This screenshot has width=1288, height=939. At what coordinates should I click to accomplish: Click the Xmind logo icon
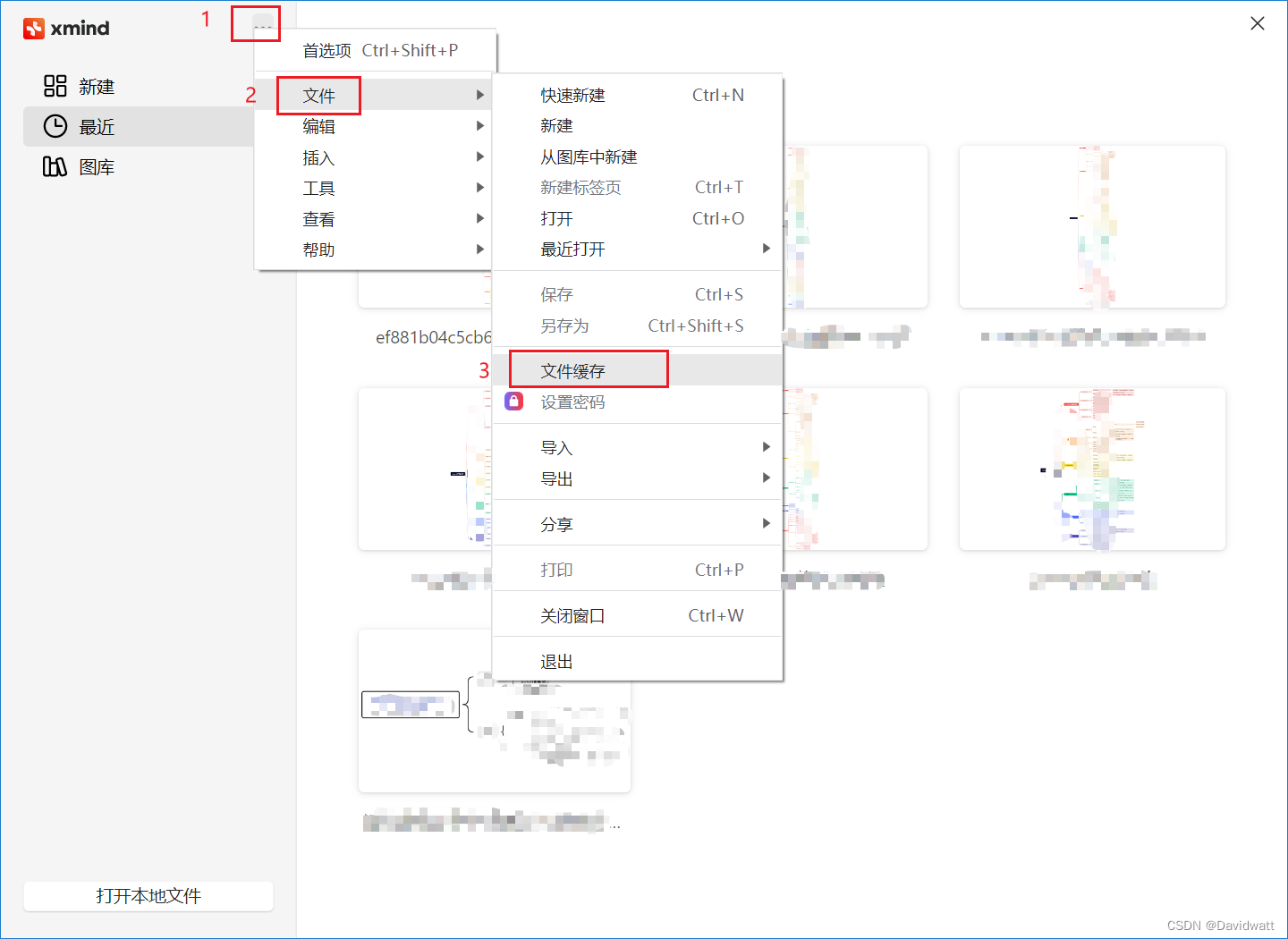(34, 29)
